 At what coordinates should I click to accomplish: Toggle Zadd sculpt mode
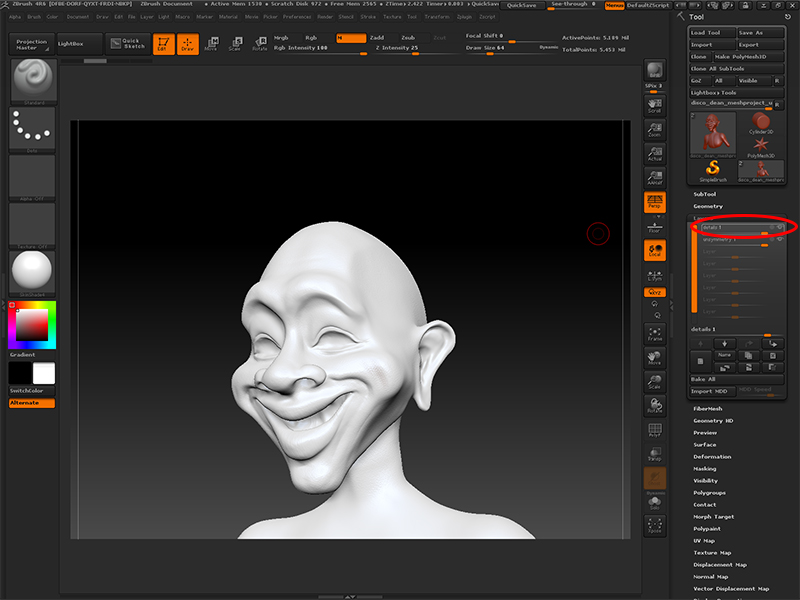point(377,38)
